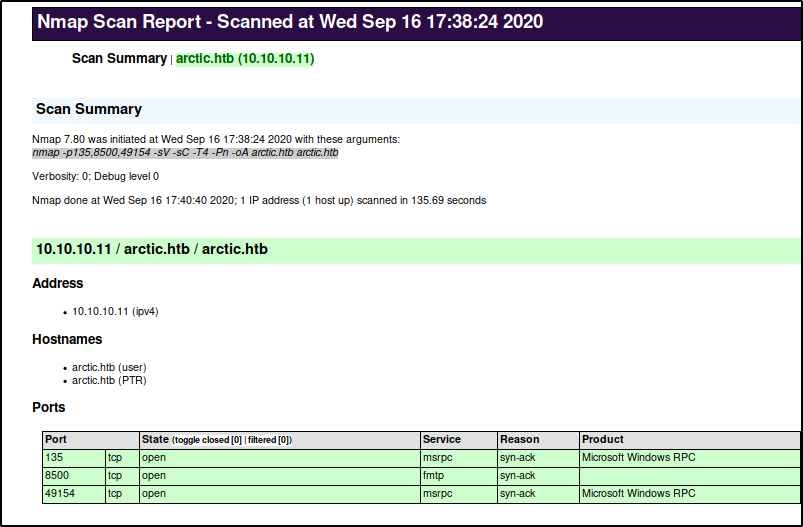This screenshot has height=527, width=803.
Task: Toggle closed [0] ports in State header
Action: tap(208, 440)
